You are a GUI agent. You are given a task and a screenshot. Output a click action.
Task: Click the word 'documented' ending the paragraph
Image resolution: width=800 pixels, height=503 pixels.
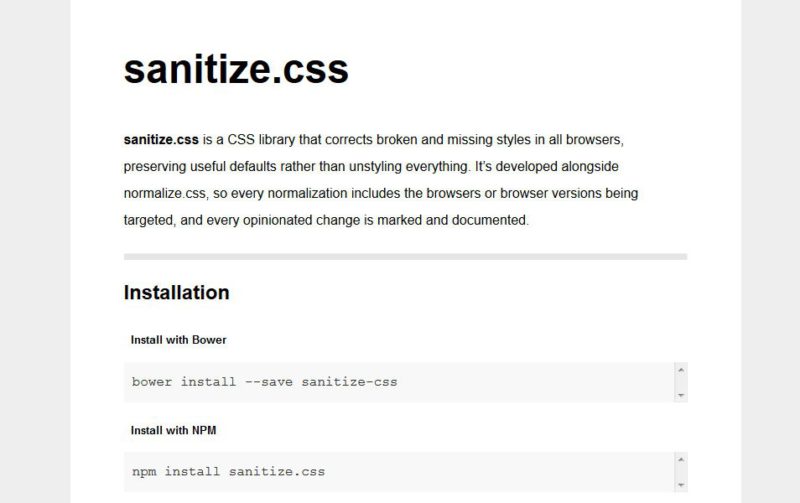(490, 220)
